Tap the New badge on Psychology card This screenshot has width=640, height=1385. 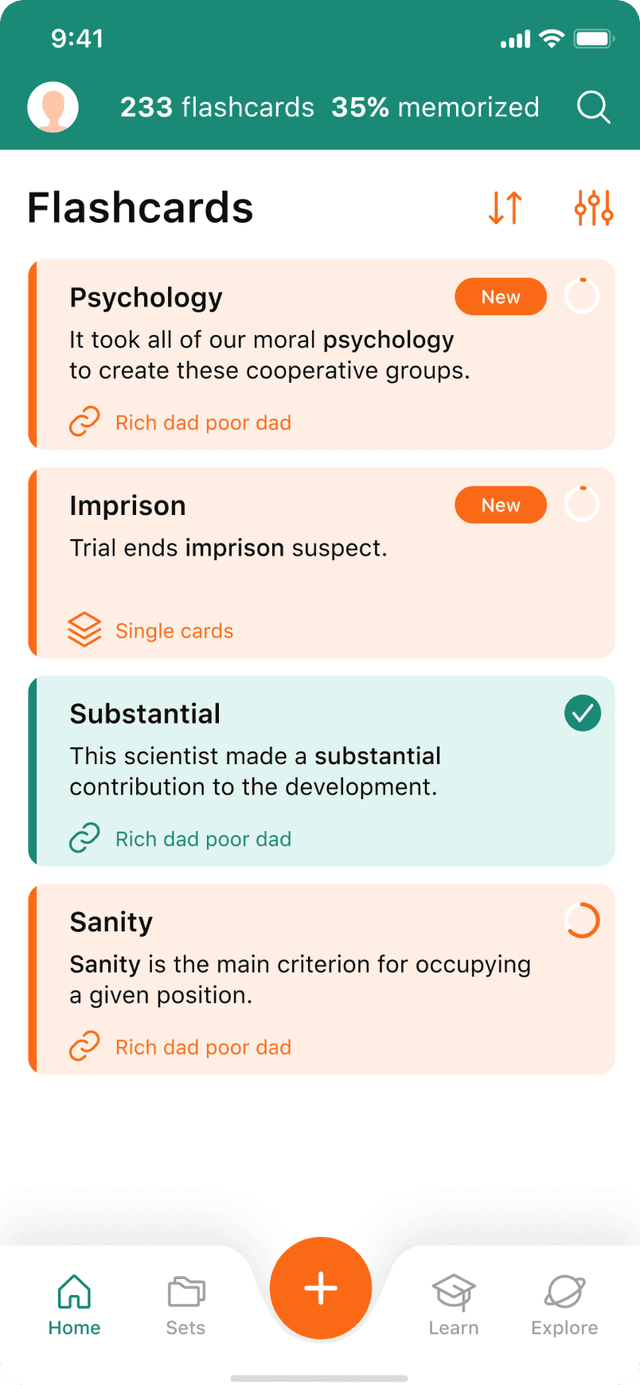[x=500, y=297]
